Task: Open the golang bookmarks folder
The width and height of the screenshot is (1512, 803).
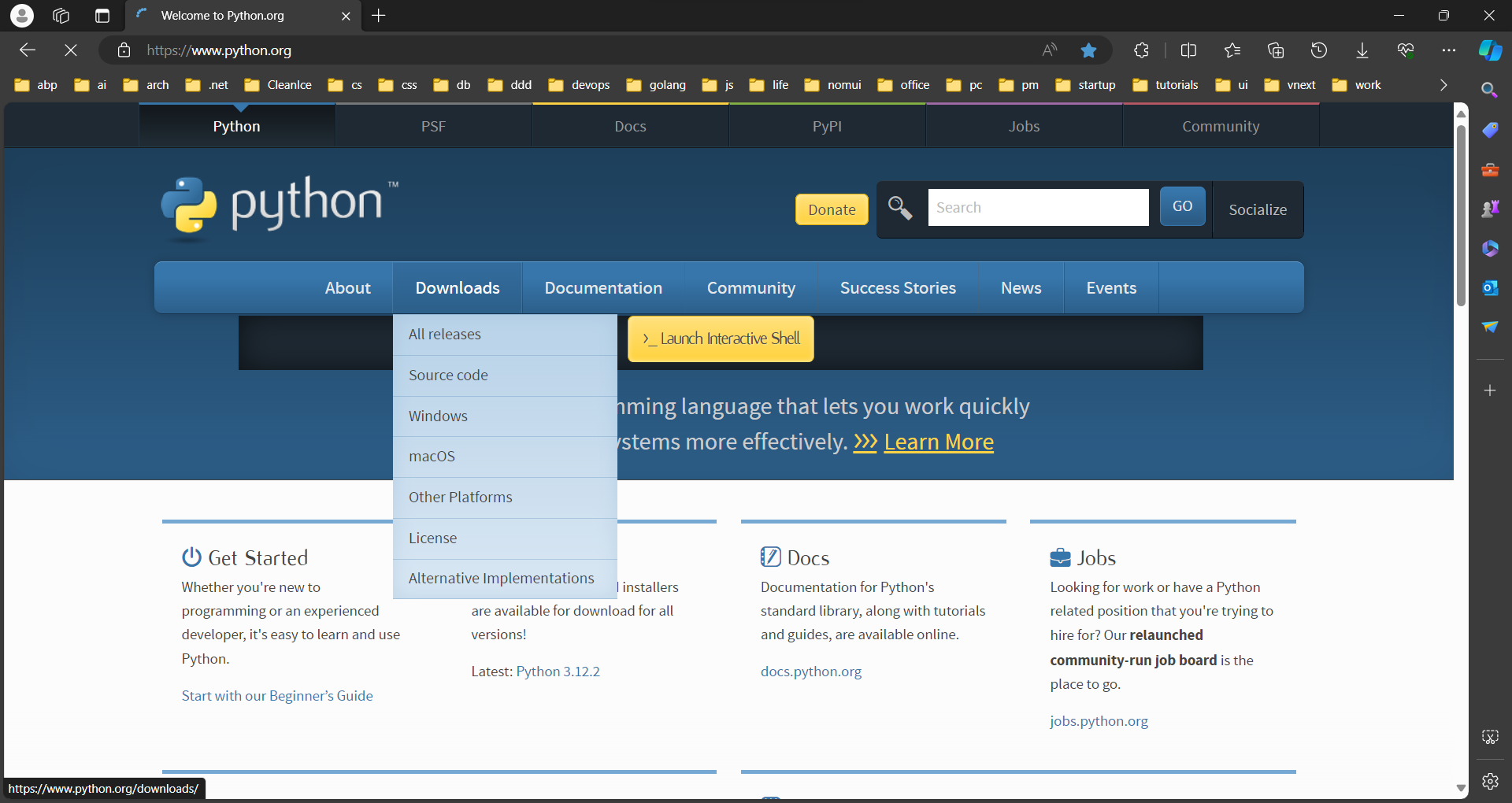Action: point(656,85)
